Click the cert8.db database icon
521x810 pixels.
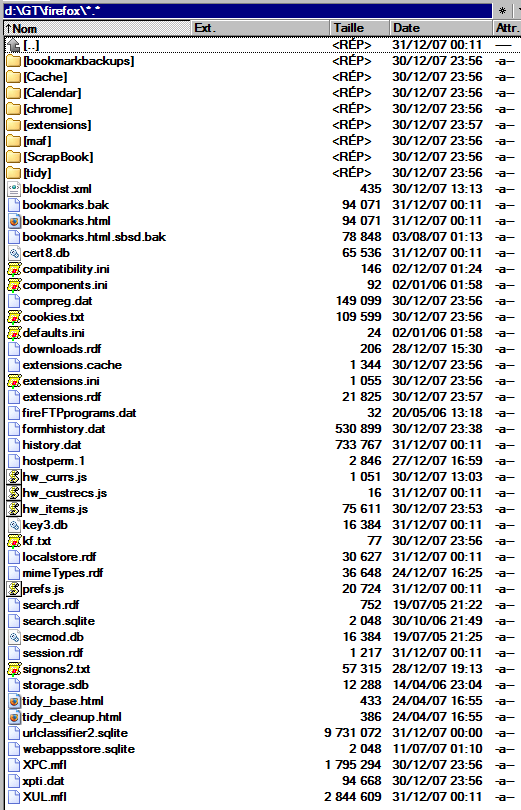(14, 254)
